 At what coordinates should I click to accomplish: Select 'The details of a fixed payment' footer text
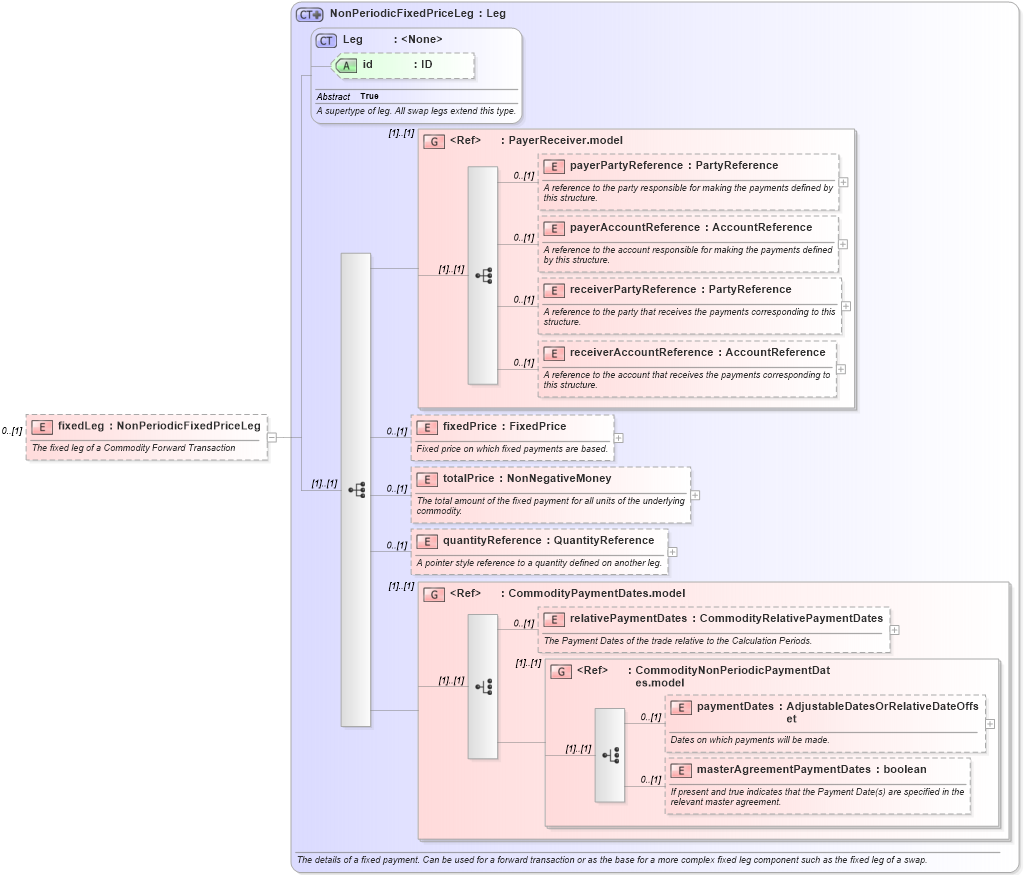click(612, 860)
